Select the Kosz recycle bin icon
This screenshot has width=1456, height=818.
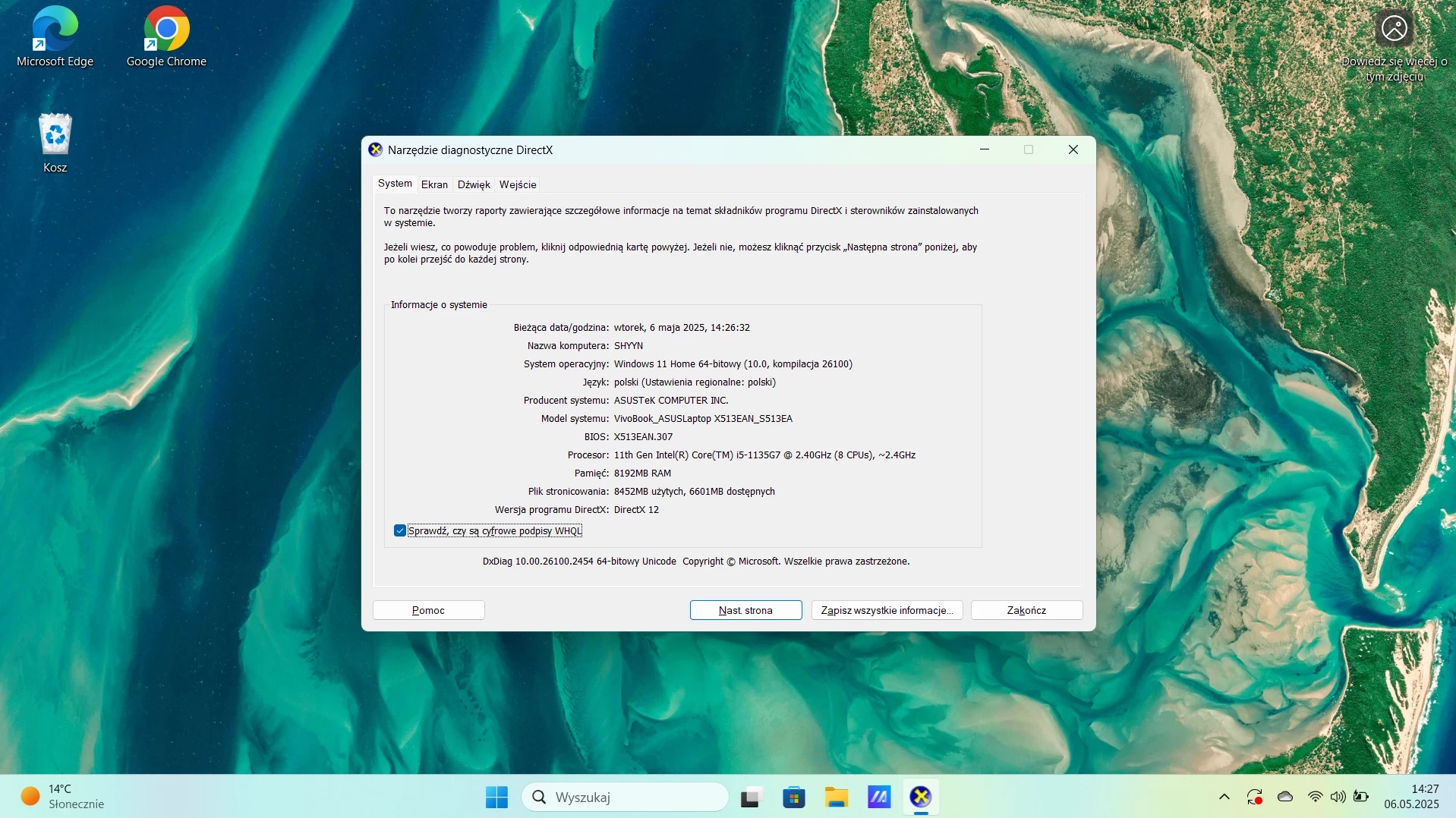[55, 143]
